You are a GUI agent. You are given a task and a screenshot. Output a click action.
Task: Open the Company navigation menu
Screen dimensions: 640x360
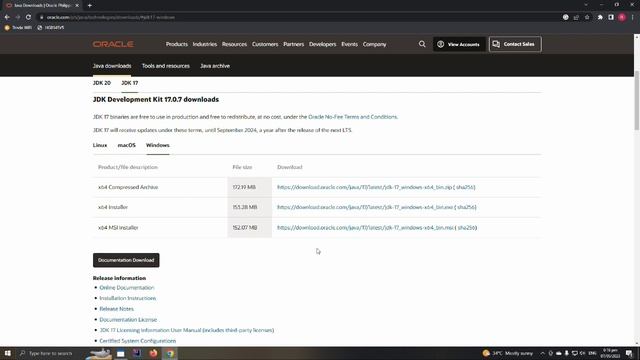(x=374, y=44)
